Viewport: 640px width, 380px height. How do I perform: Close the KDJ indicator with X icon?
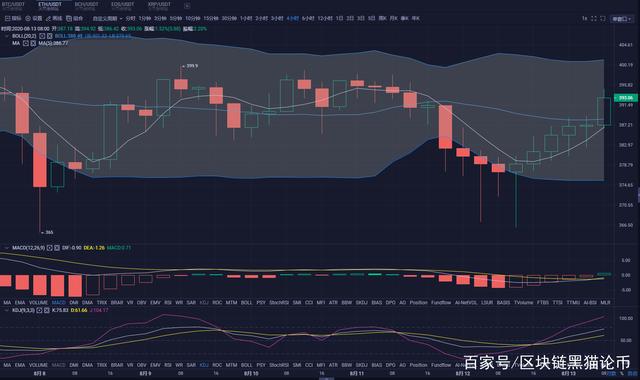(x=47, y=310)
